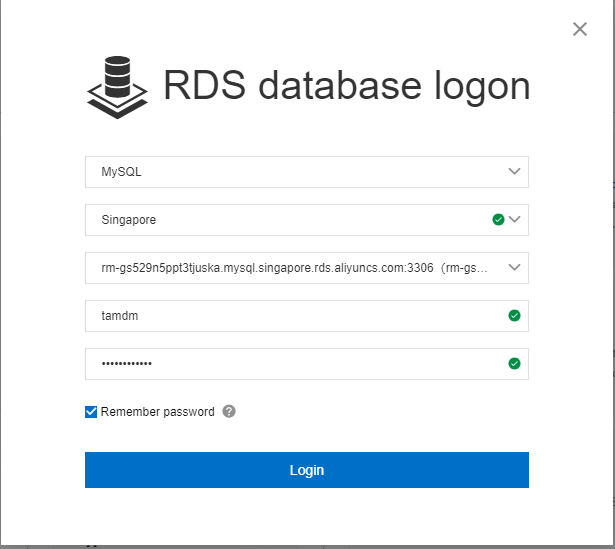Click green validation check in password field

[x=514, y=364]
